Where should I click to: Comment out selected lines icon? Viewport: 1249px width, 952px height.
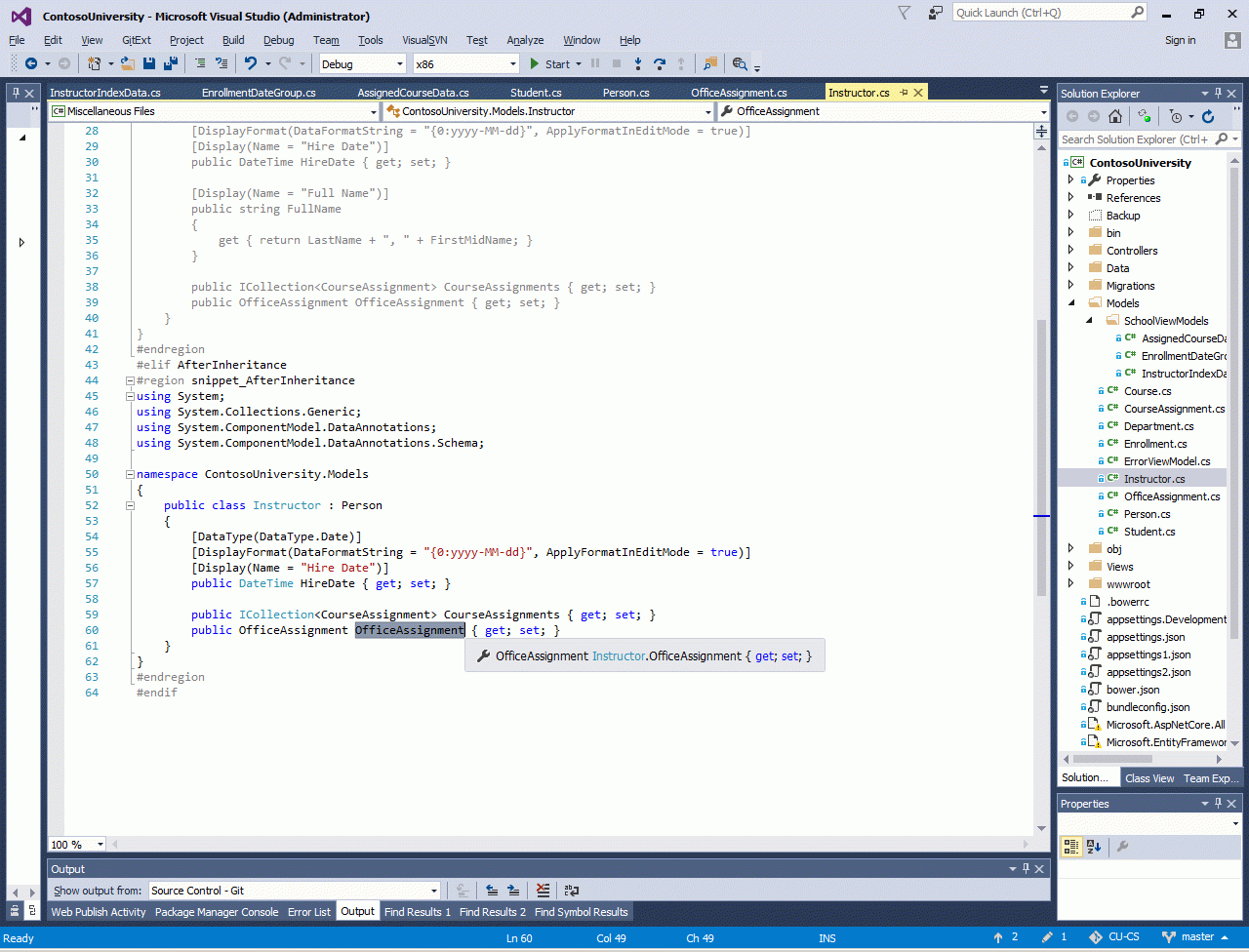(x=200, y=63)
